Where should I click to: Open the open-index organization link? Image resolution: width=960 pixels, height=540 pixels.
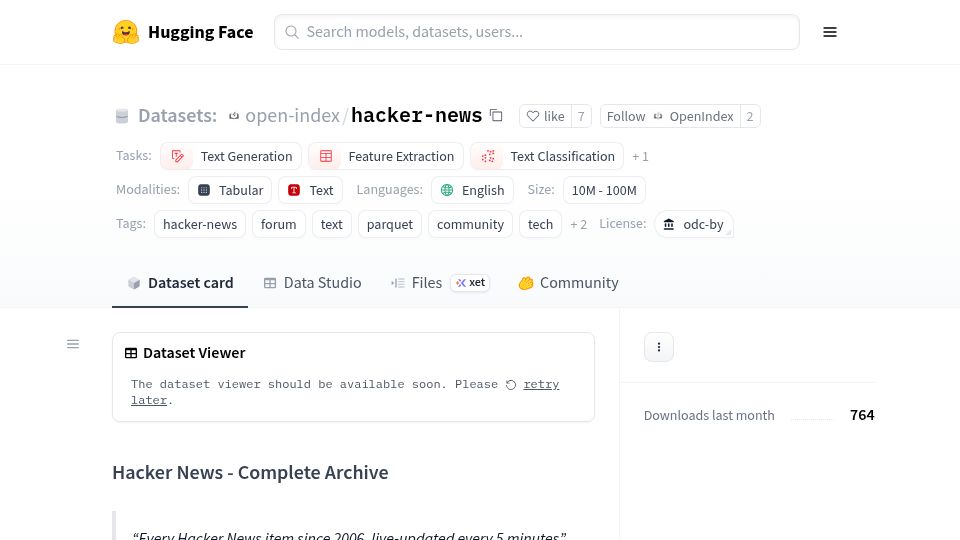click(x=292, y=116)
